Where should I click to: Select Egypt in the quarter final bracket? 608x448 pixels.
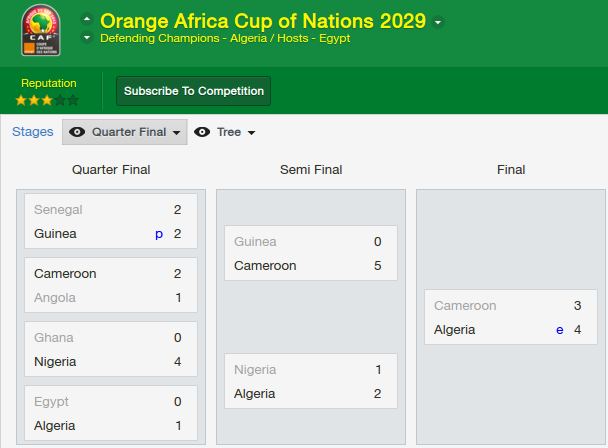click(x=51, y=401)
